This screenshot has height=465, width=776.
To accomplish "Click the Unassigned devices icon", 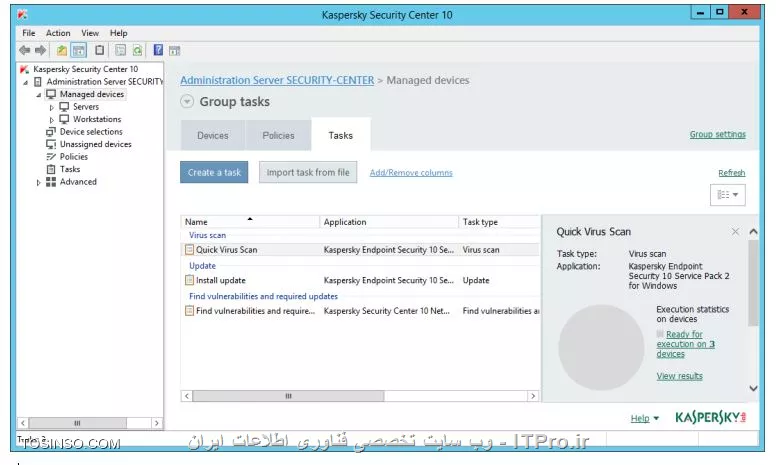I will [x=50, y=144].
